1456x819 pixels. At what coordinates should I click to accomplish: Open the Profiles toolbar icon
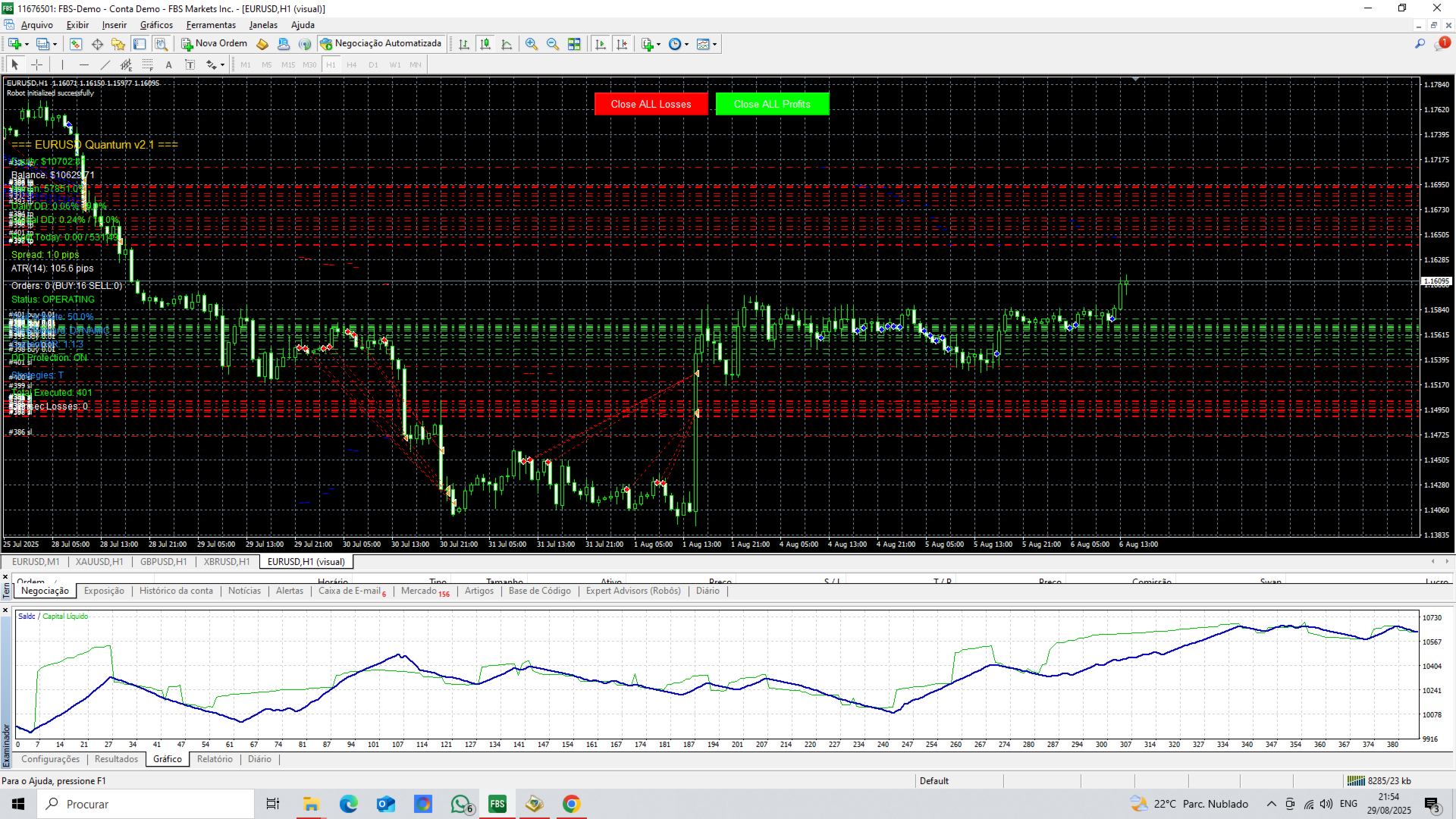pos(43,44)
